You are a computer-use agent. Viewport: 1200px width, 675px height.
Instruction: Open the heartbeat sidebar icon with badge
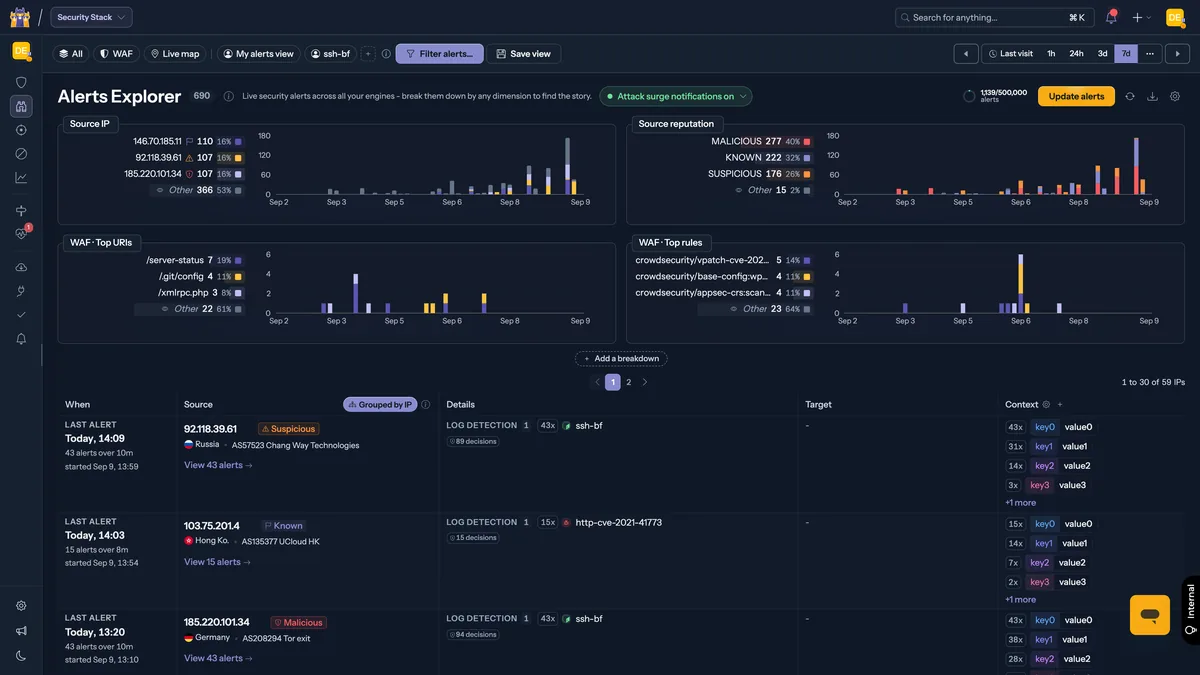pyautogui.click(x=21, y=234)
